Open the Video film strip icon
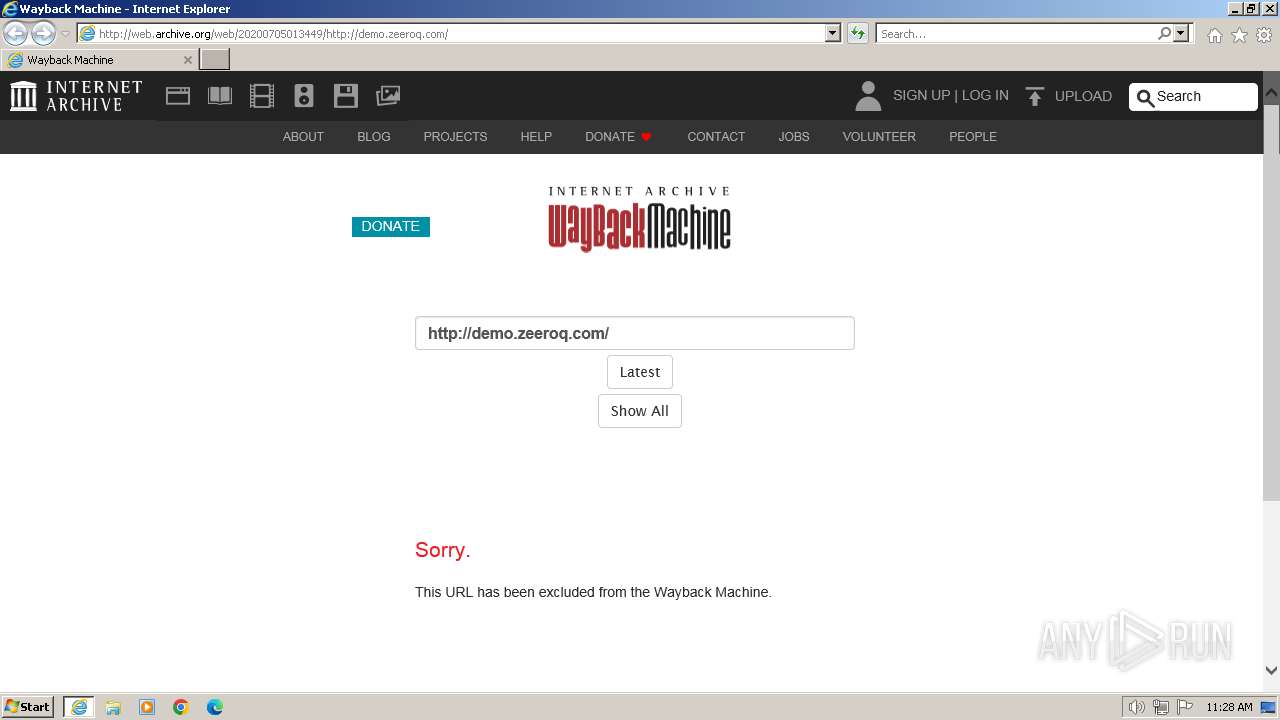The image size is (1280, 720). coord(262,96)
